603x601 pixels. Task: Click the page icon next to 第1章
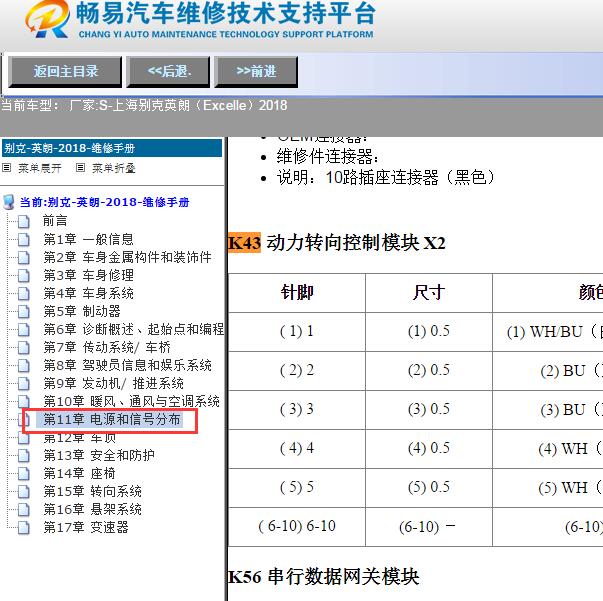pyautogui.click(x=24, y=240)
